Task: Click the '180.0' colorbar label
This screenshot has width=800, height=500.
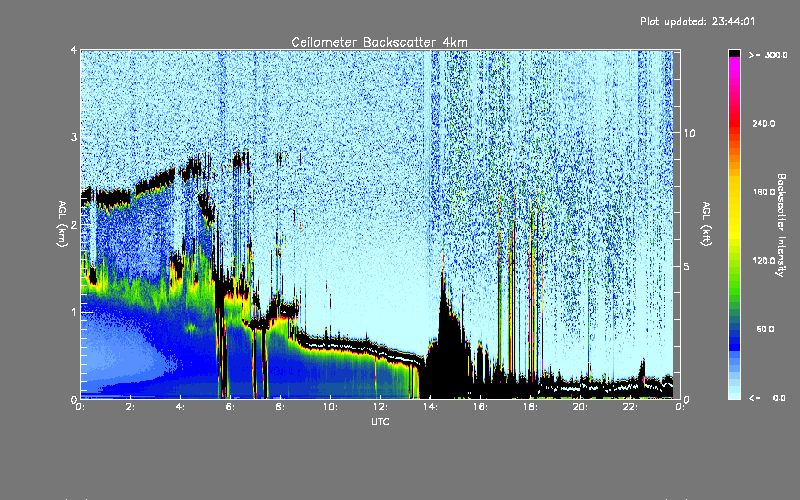Action: 764,192
